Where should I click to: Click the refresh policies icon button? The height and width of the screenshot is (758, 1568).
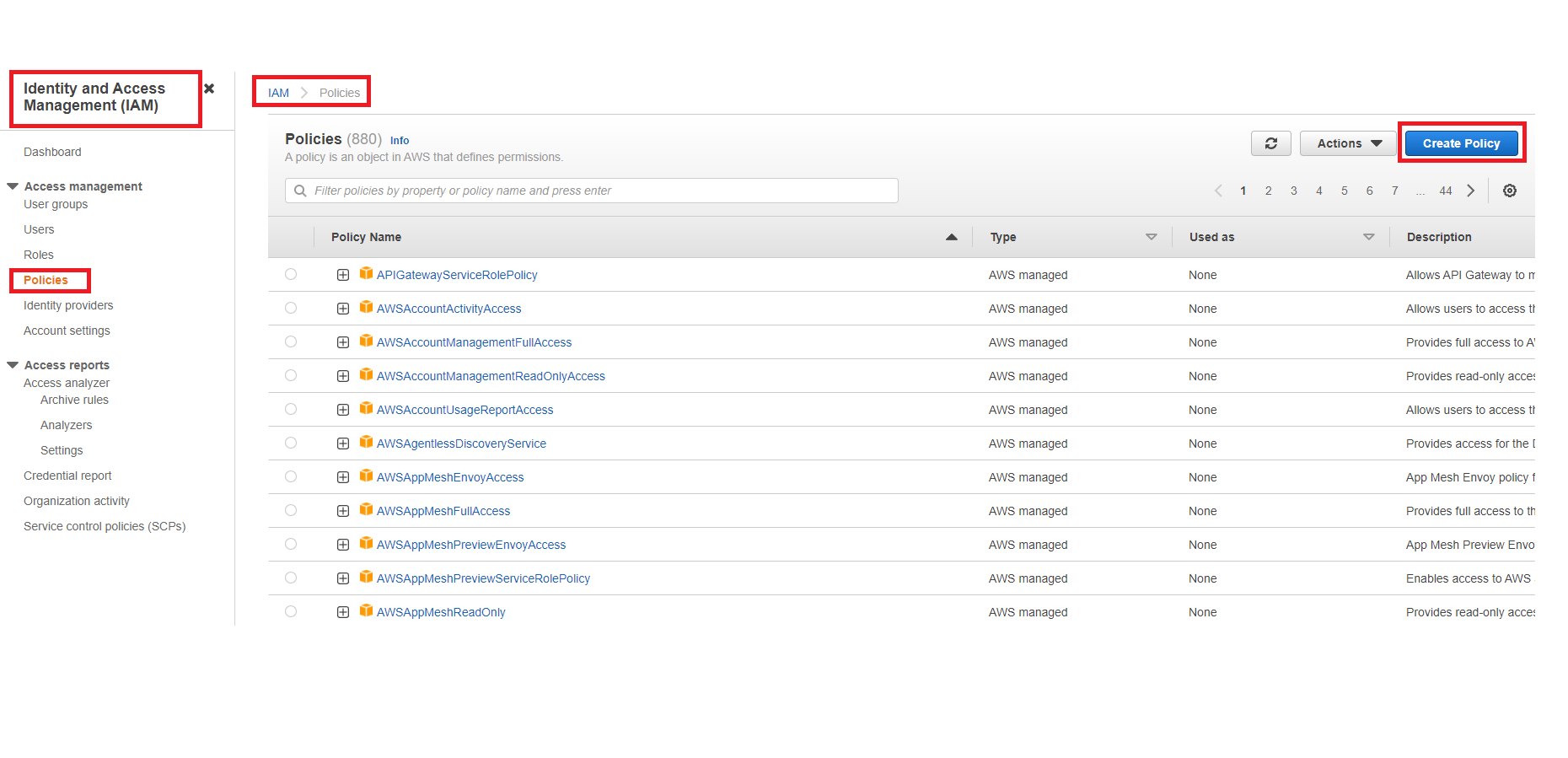pyautogui.click(x=1270, y=143)
